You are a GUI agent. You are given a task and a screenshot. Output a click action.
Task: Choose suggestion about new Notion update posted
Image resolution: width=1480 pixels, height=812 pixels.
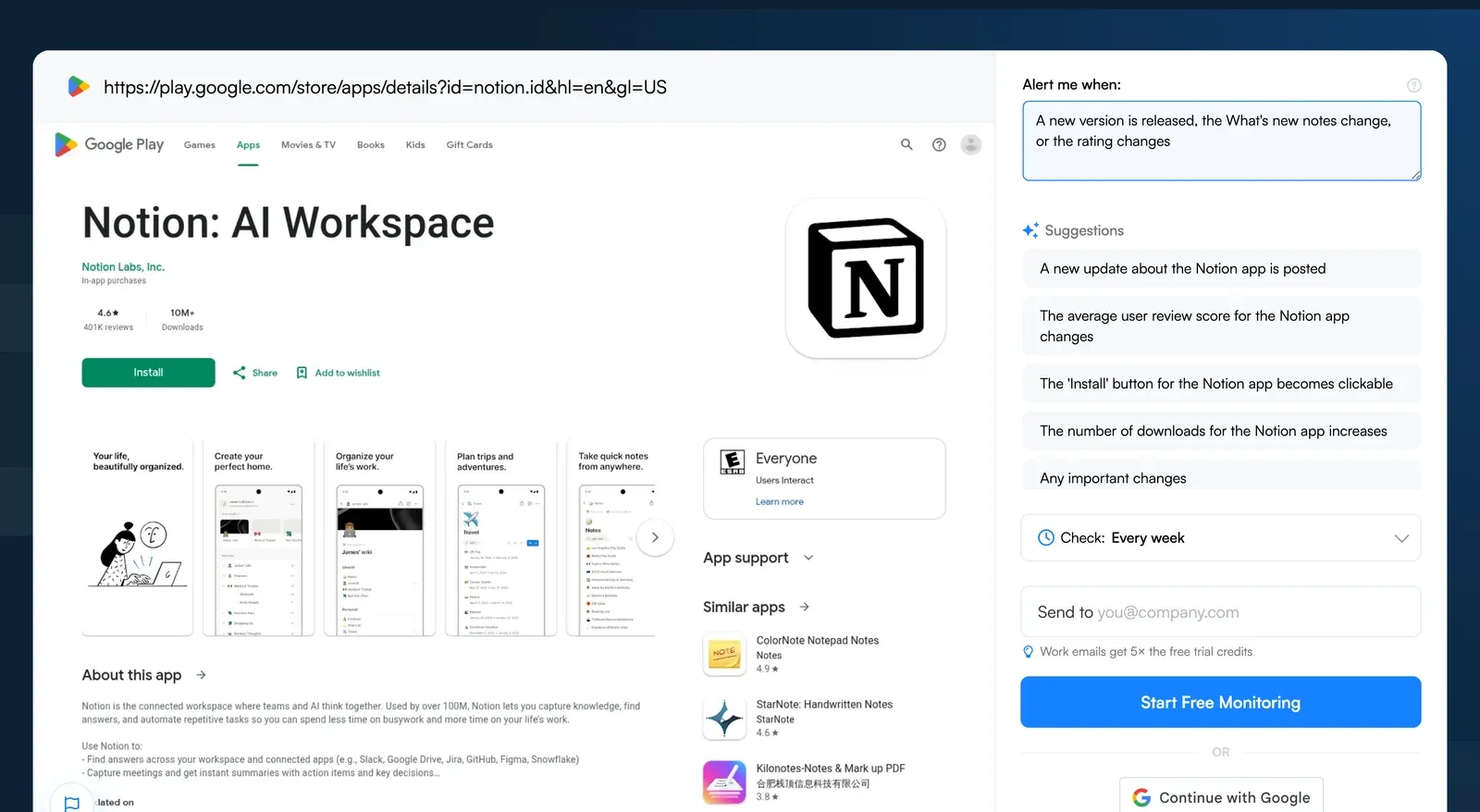point(1220,268)
